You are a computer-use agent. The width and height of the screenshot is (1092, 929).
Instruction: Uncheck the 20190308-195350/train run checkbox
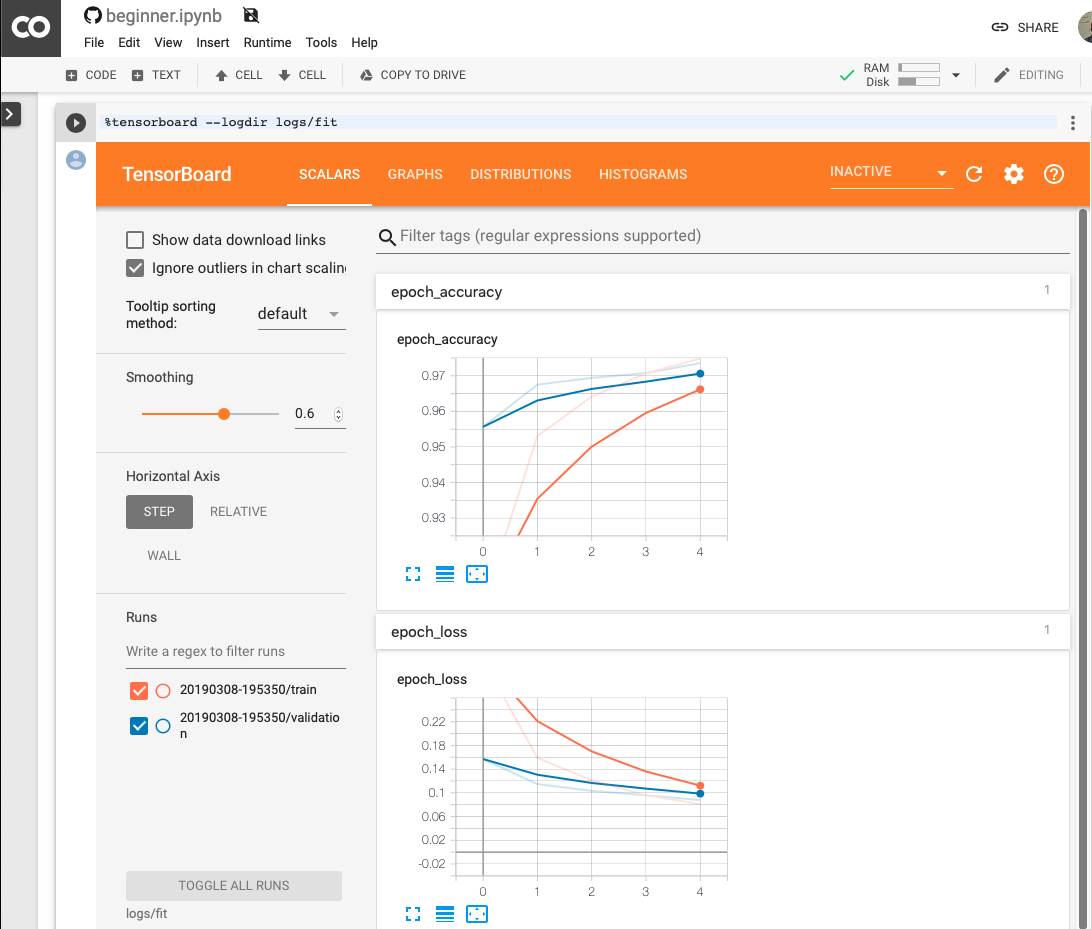139,690
